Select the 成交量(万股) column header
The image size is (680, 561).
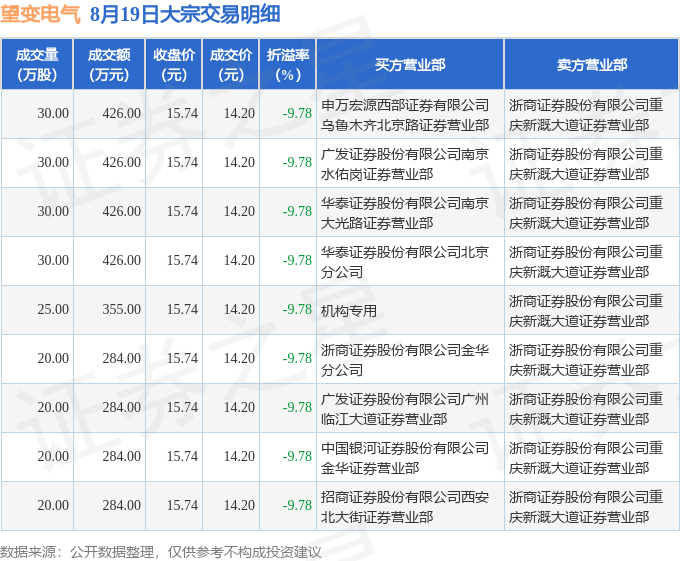[x=37, y=65]
